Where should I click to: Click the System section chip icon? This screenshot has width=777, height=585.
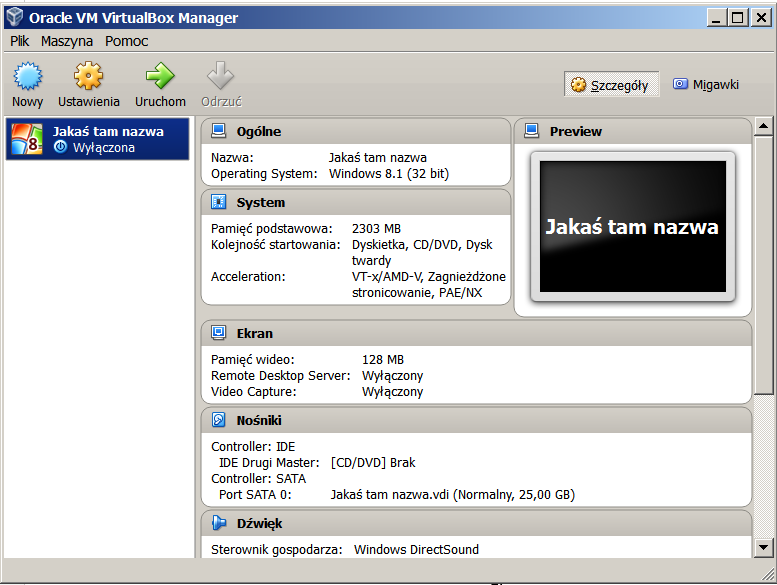219,202
